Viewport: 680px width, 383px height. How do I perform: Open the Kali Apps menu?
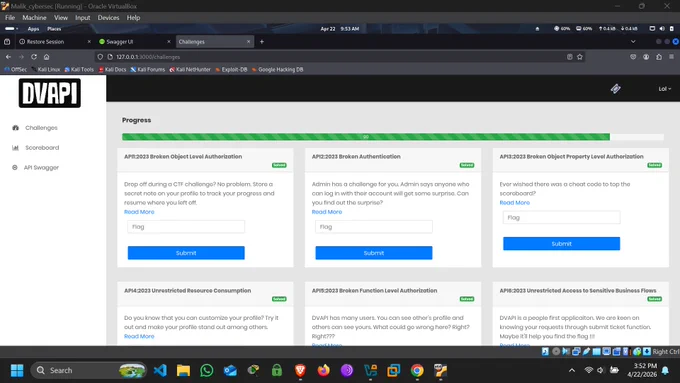click(x=33, y=29)
